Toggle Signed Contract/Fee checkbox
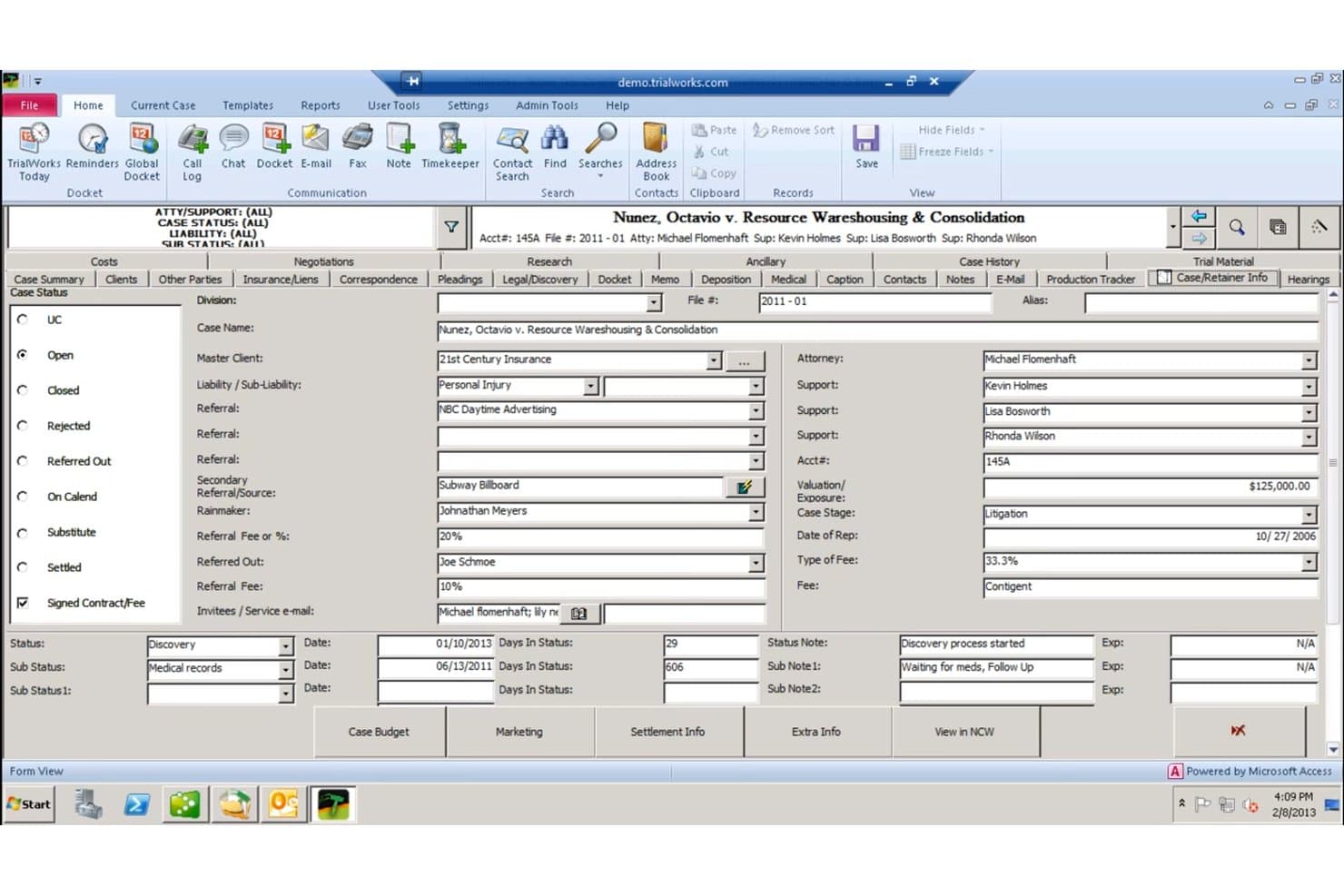The image size is (1344, 896). point(23,603)
